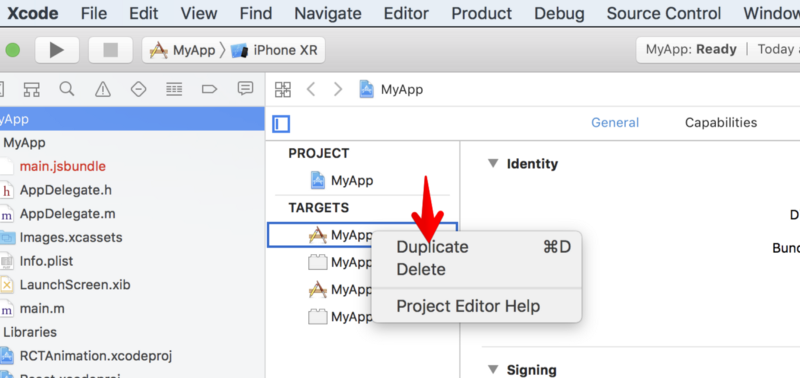This screenshot has width=800, height=378.
Task: Show the Symbol navigator hierarchy icon
Action: click(x=32, y=89)
